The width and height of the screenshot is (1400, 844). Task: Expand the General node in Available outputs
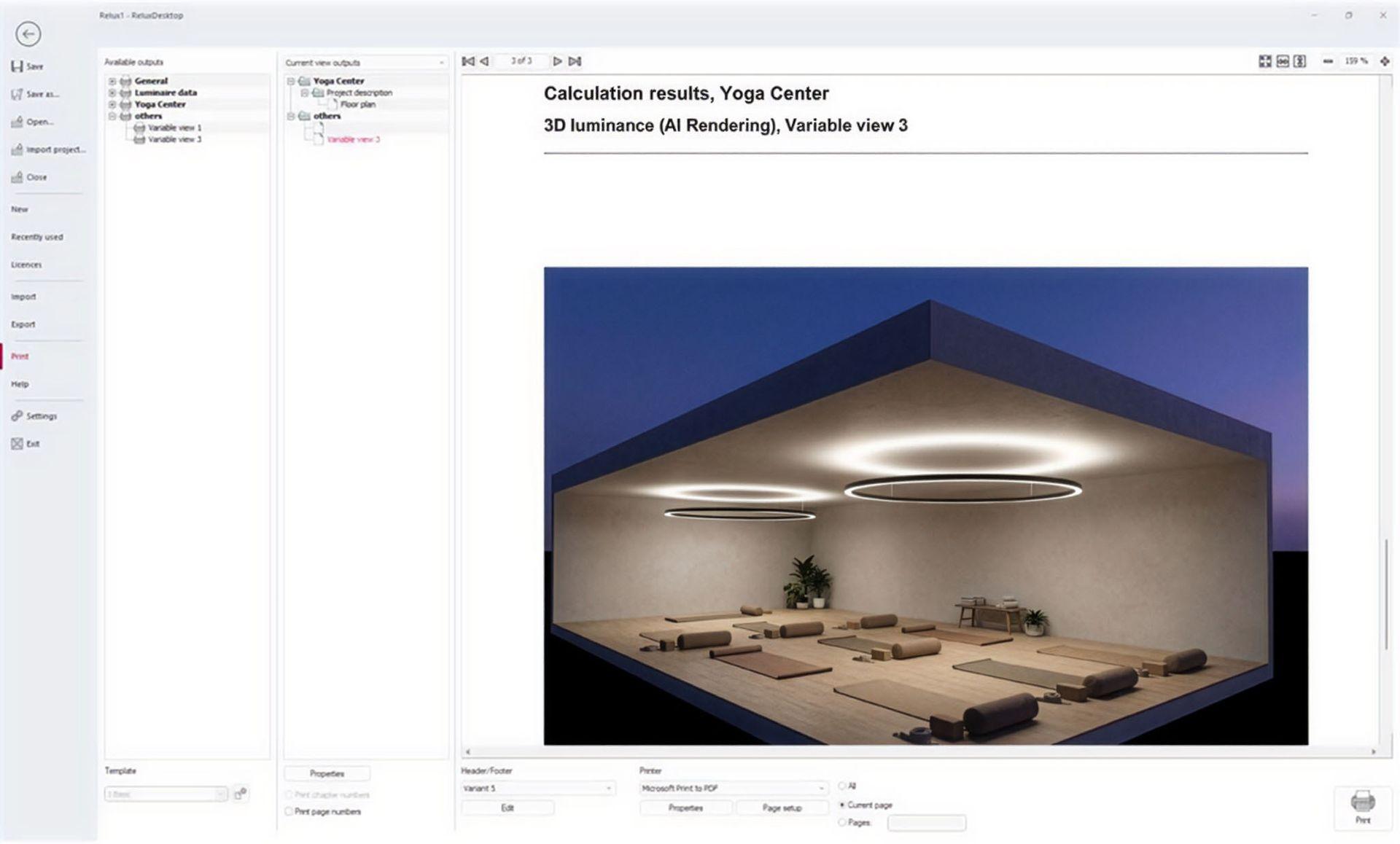[112, 81]
